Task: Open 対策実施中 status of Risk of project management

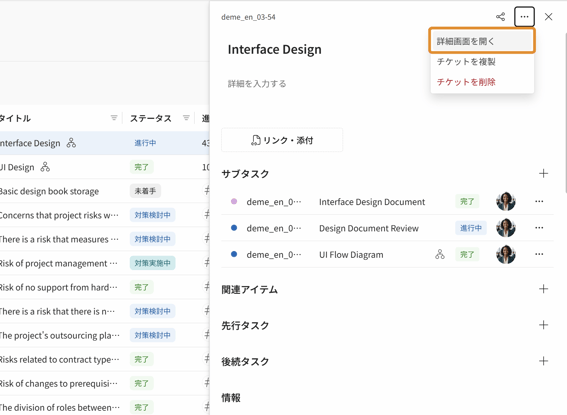Action: (153, 263)
